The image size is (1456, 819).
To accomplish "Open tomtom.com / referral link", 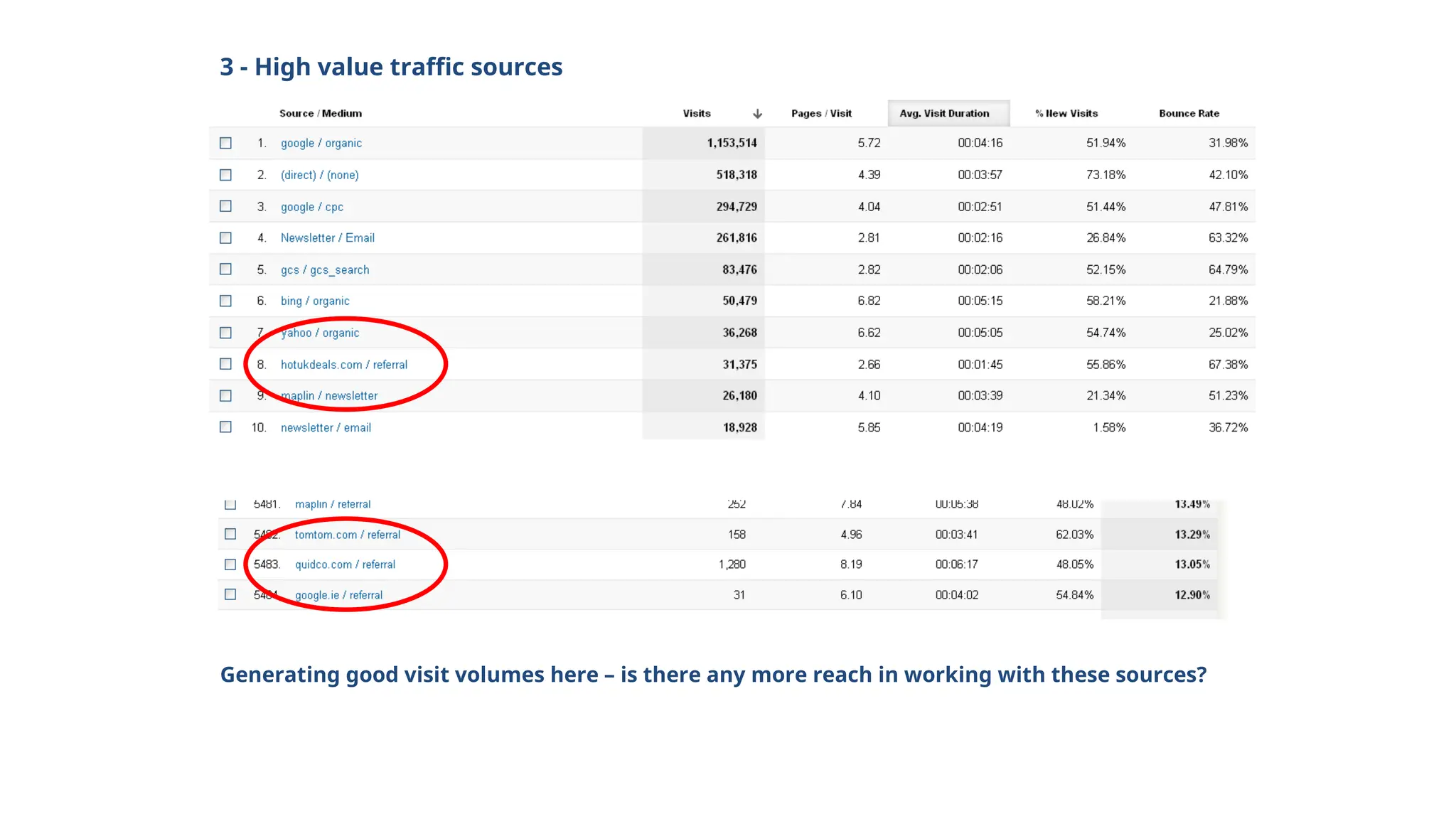I will [348, 535].
